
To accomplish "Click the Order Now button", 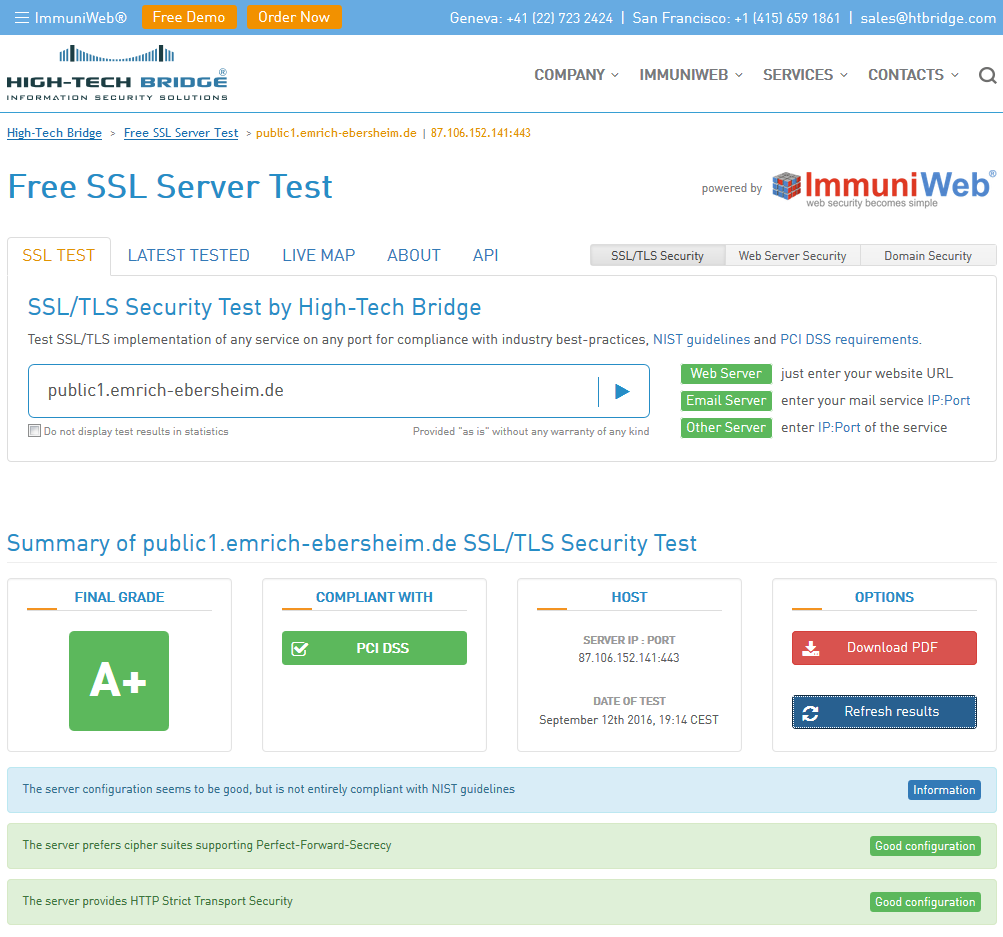I will (x=294, y=17).
